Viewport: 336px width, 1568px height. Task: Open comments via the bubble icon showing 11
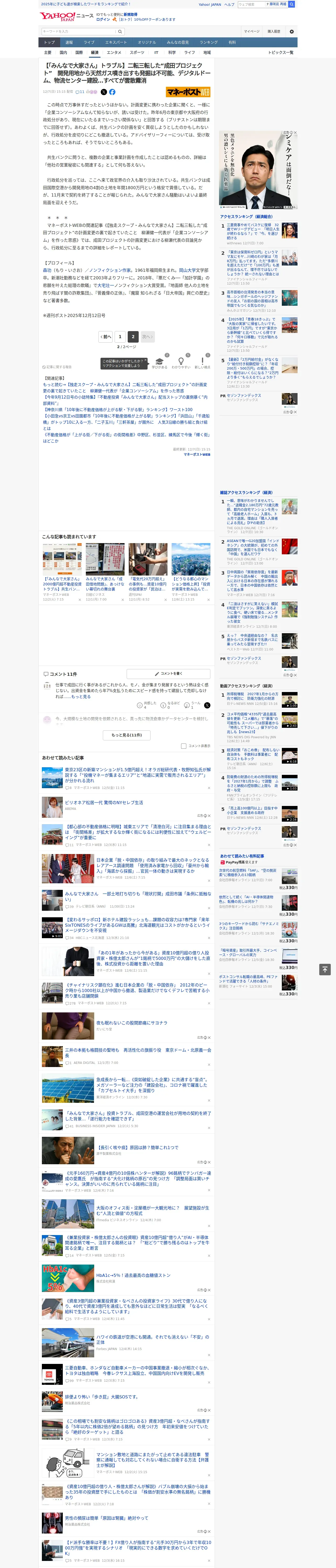click(x=80, y=92)
